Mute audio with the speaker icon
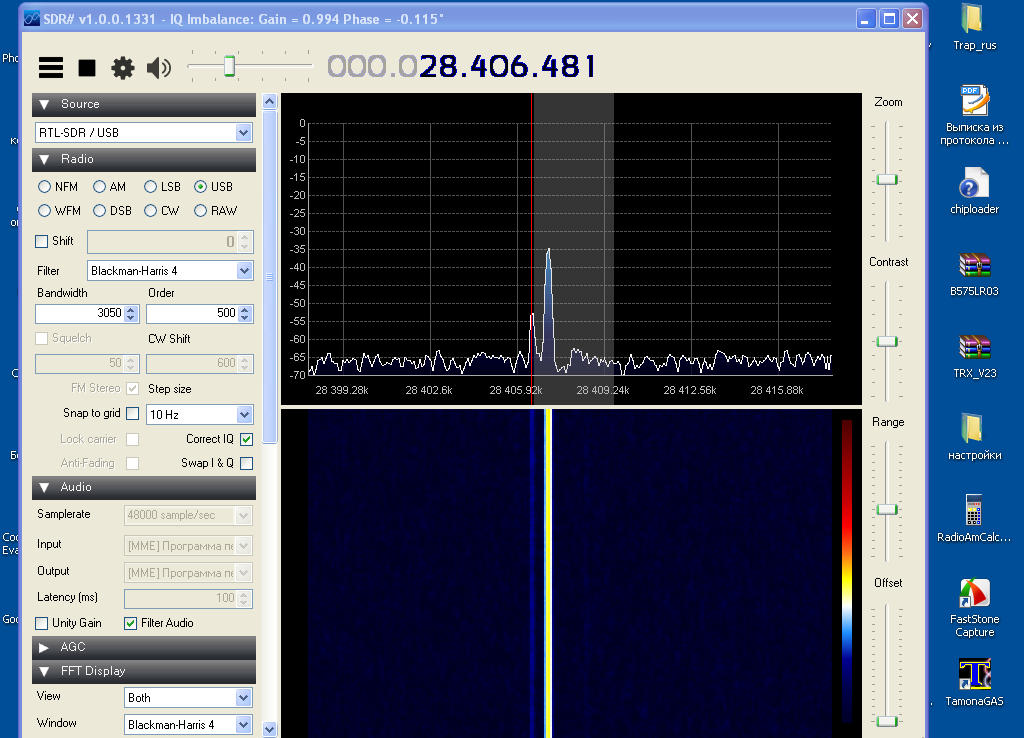 pos(158,68)
